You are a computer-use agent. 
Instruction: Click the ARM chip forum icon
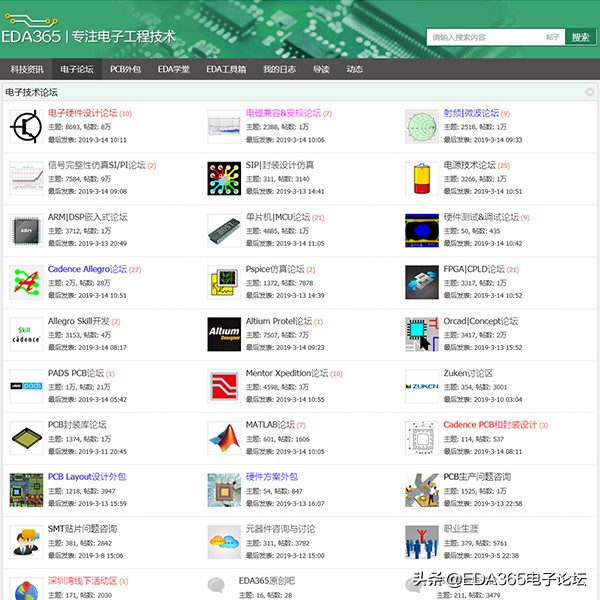[x=24, y=230]
